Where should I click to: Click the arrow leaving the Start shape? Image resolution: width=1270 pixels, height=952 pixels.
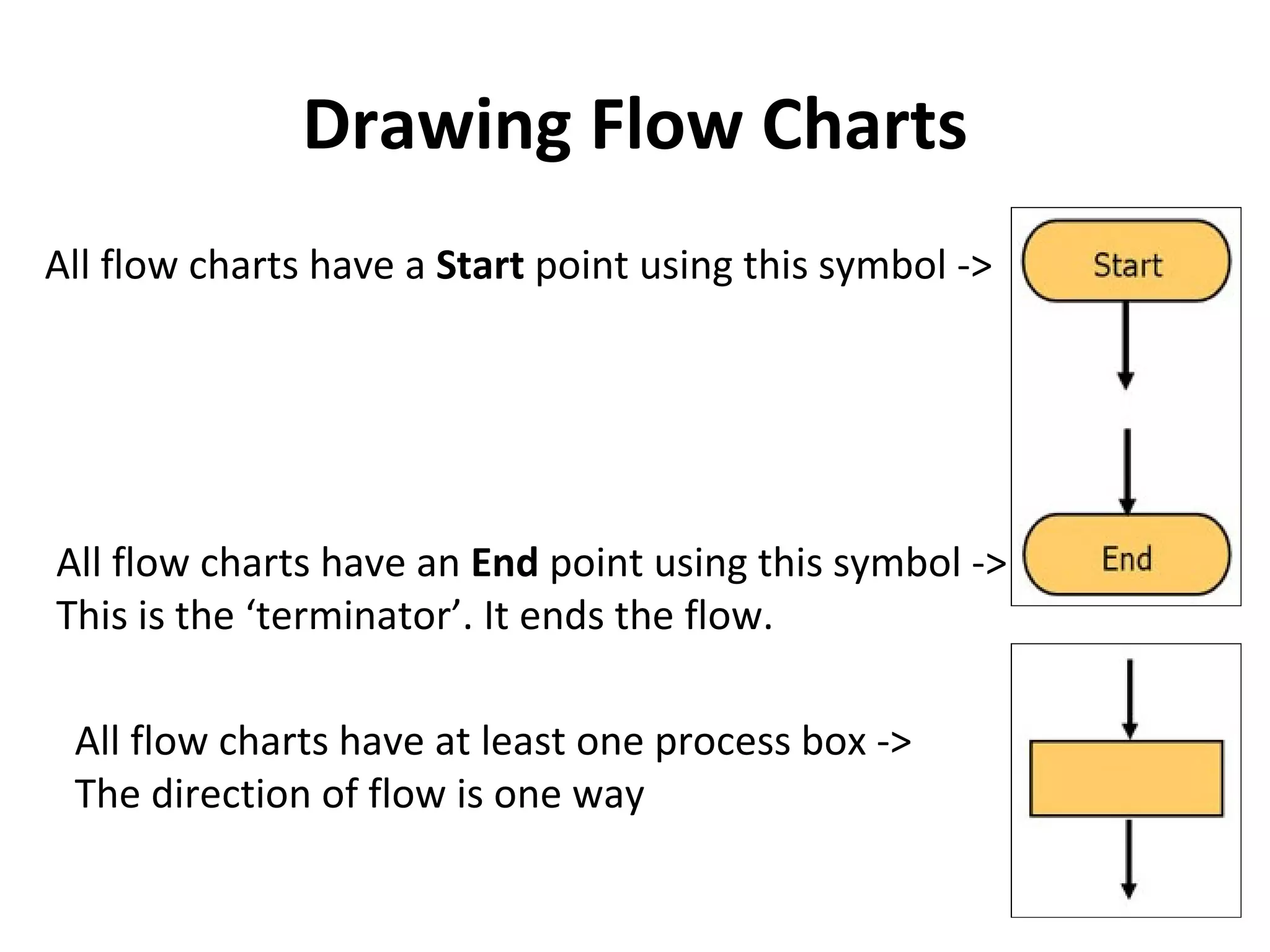coord(1126,345)
